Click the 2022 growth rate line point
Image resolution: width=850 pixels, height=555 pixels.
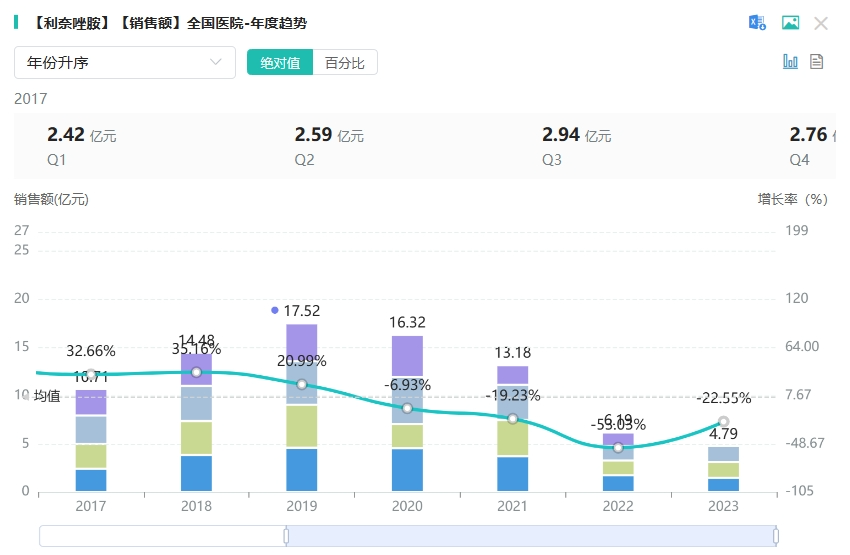[x=618, y=448]
